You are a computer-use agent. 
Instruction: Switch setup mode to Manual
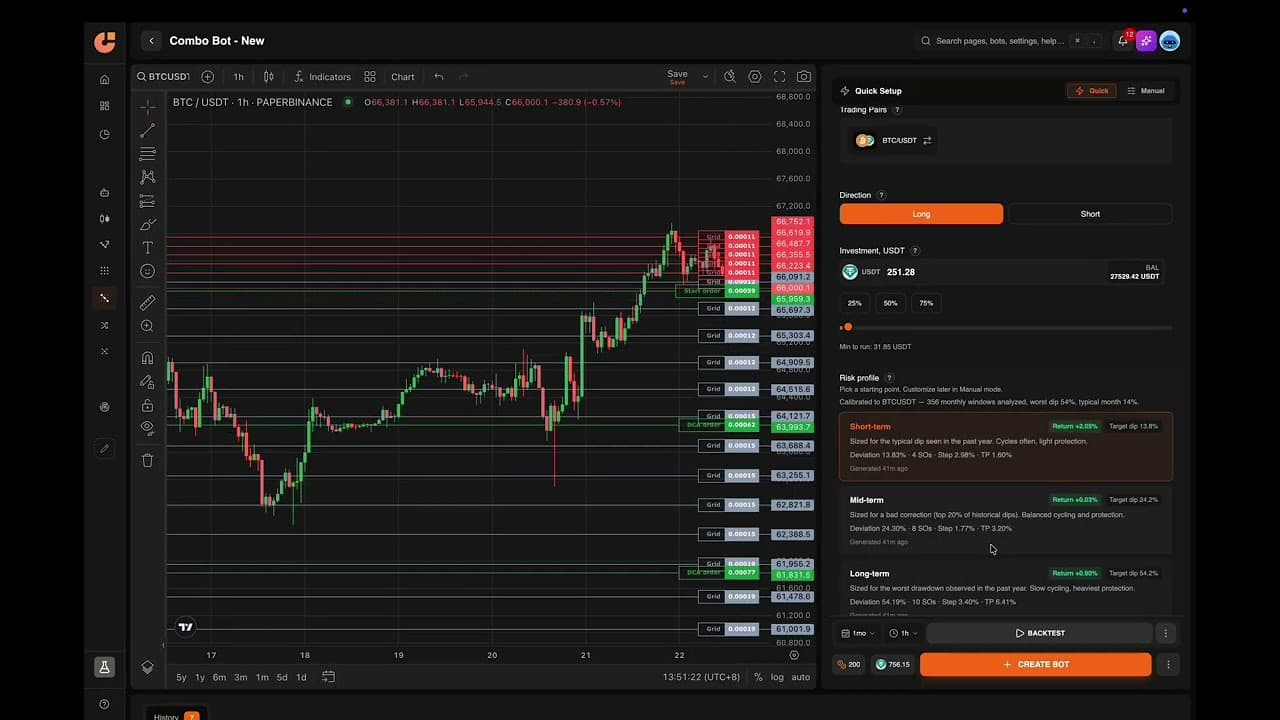[x=1146, y=91]
